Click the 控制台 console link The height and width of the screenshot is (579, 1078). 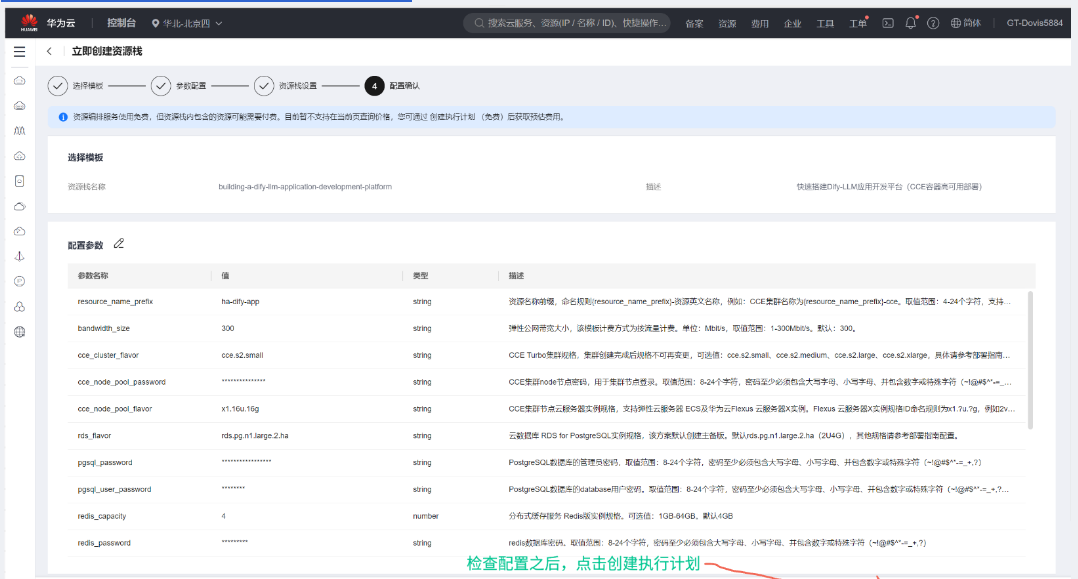[121, 23]
